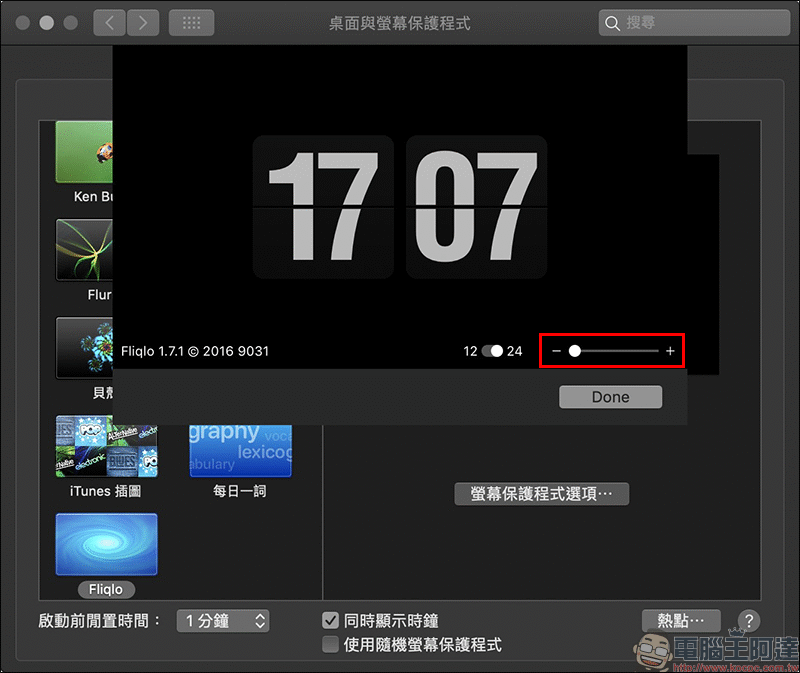Click the plus sign to enlarge the clock
This screenshot has width=800, height=673.
tap(670, 351)
